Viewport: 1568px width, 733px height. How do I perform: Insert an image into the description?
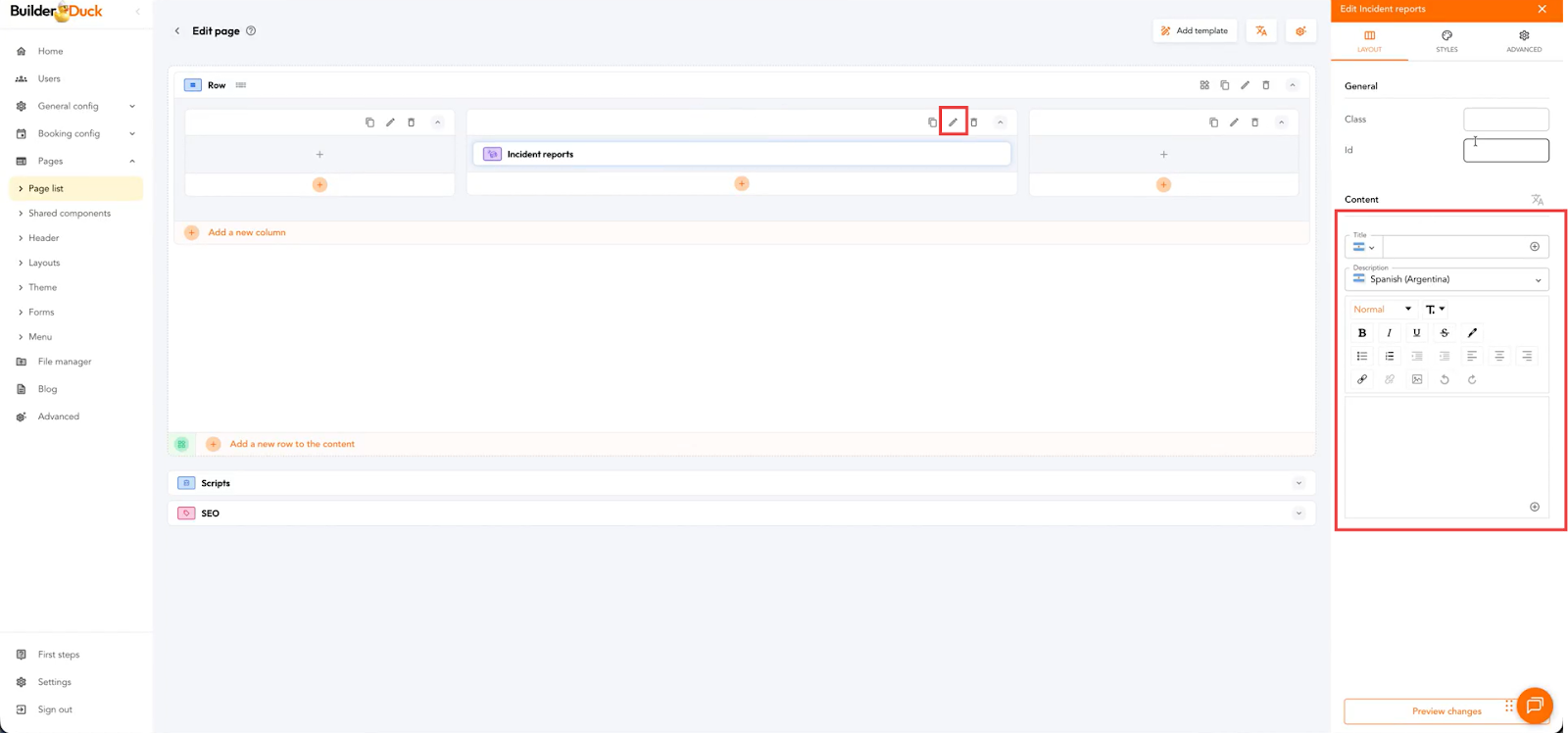click(x=1417, y=379)
